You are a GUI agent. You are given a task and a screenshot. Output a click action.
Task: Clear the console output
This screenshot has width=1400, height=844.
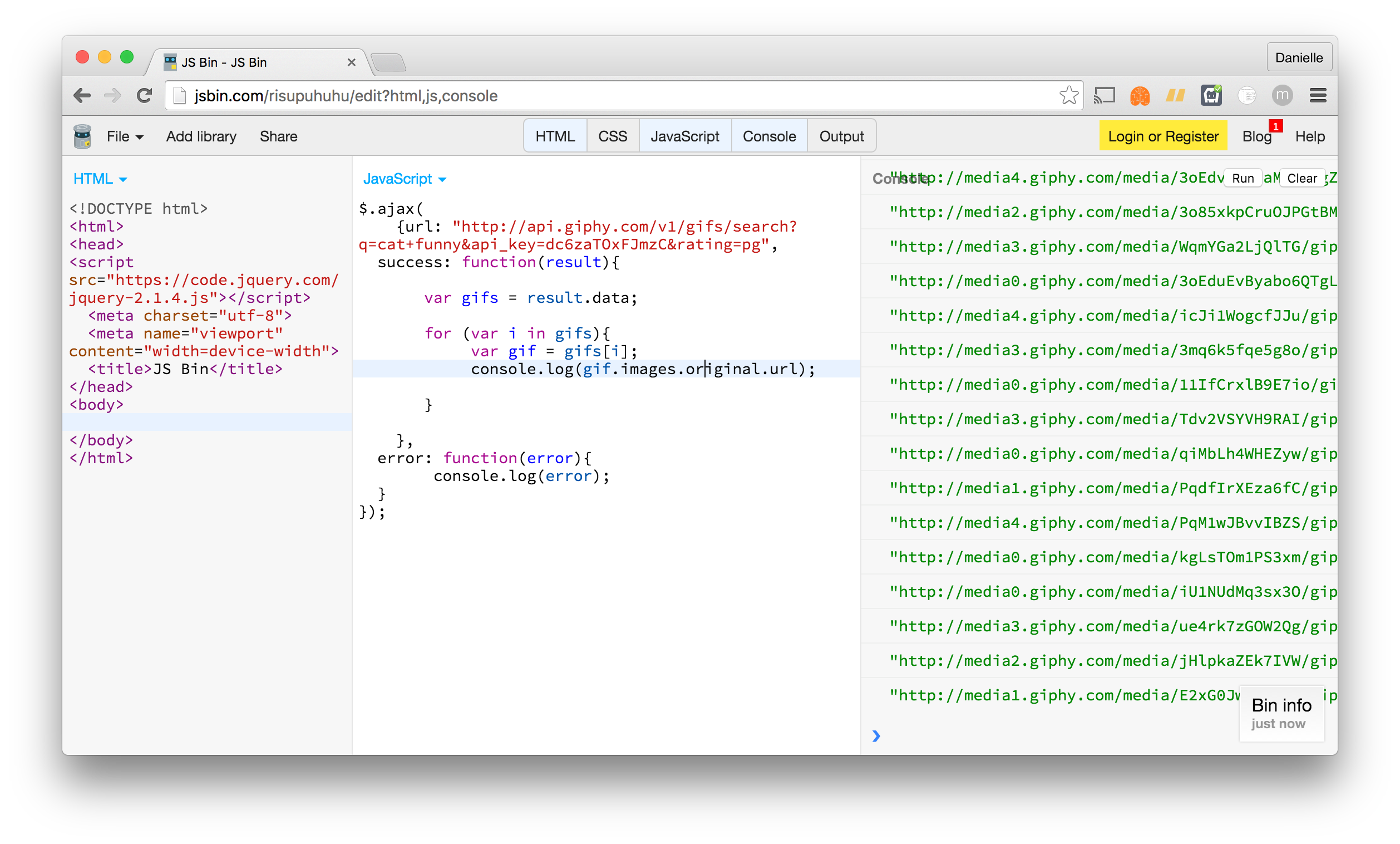pyautogui.click(x=1302, y=179)
